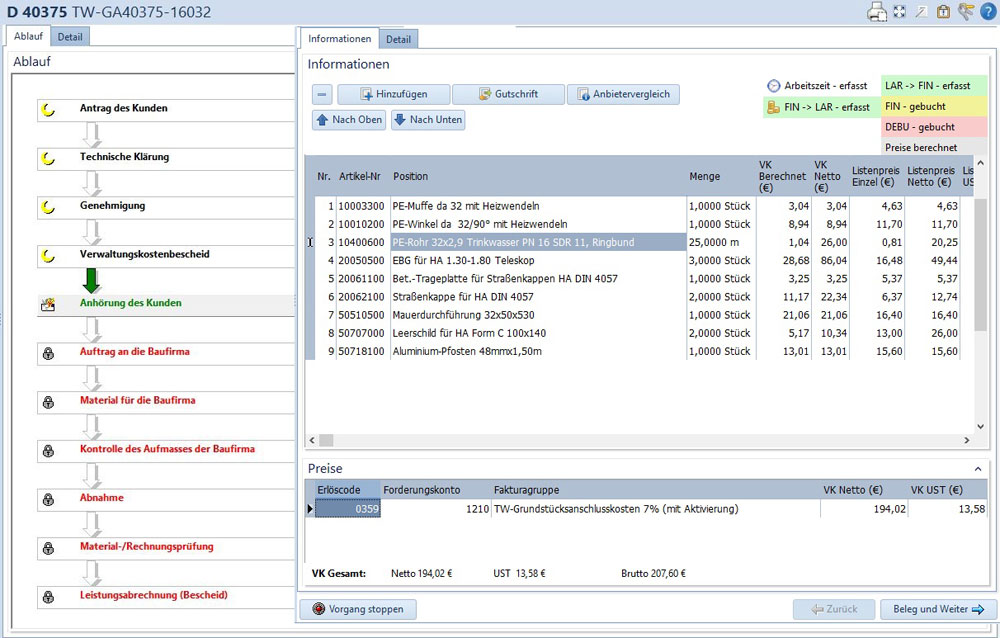Click lock icon beside Leistungsabrechnung (Bescheid)

coord(48,597)
